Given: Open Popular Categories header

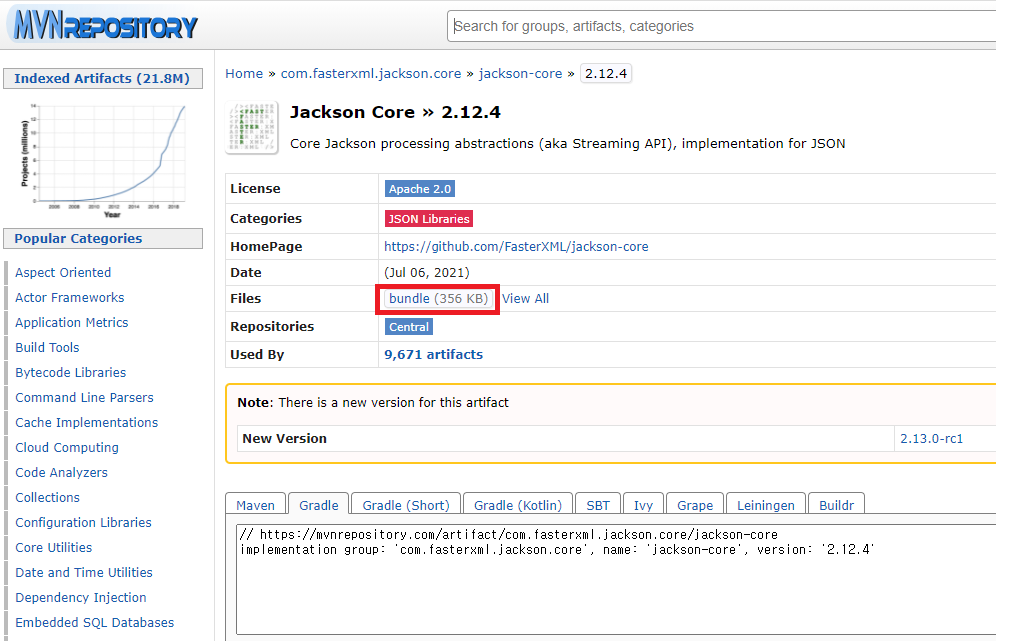Looking at the screenshot, I should [x=103, y=238].
